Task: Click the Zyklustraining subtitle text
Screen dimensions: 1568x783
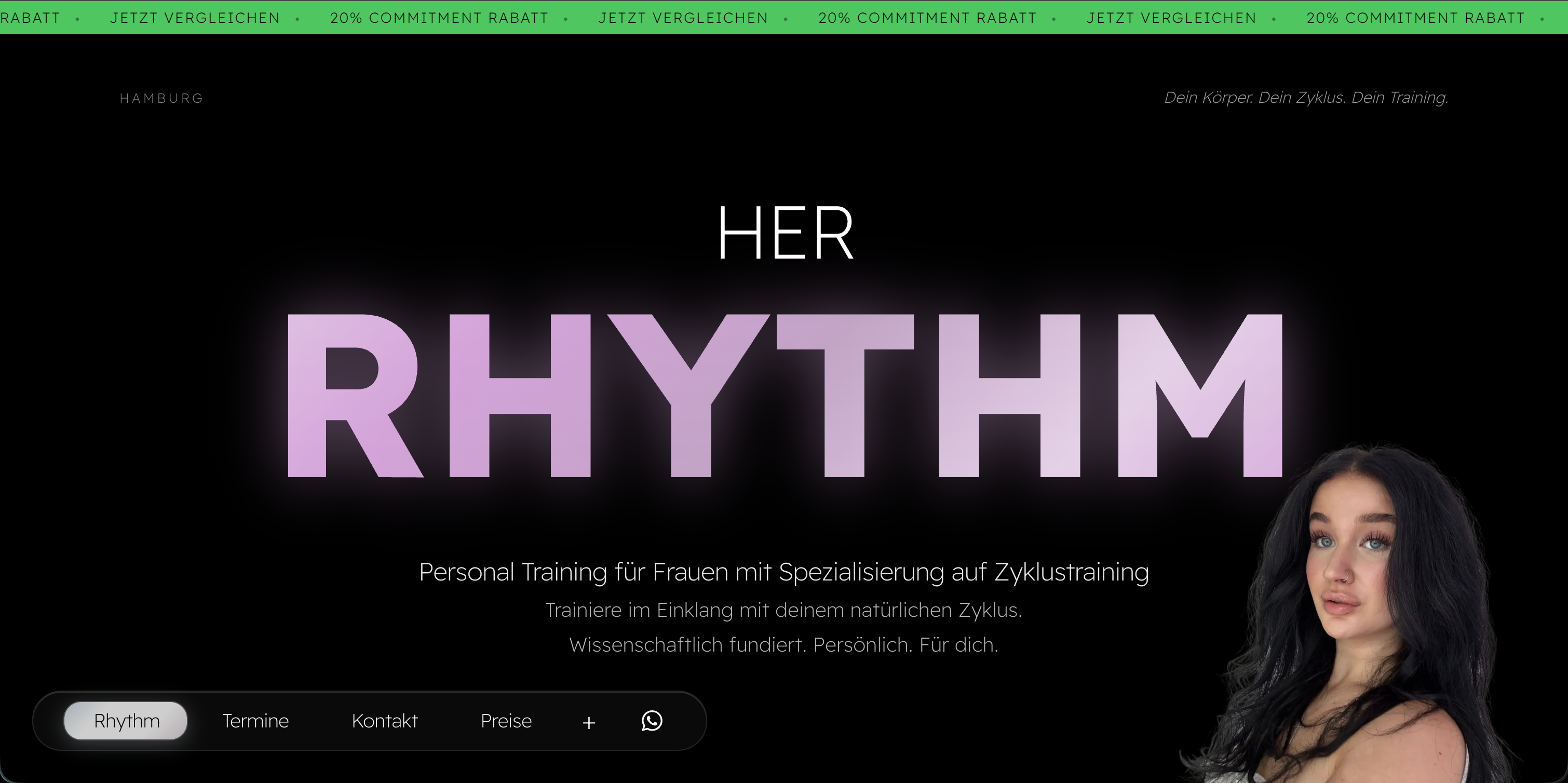Action: pyautogui.click(x=784, y=572)
